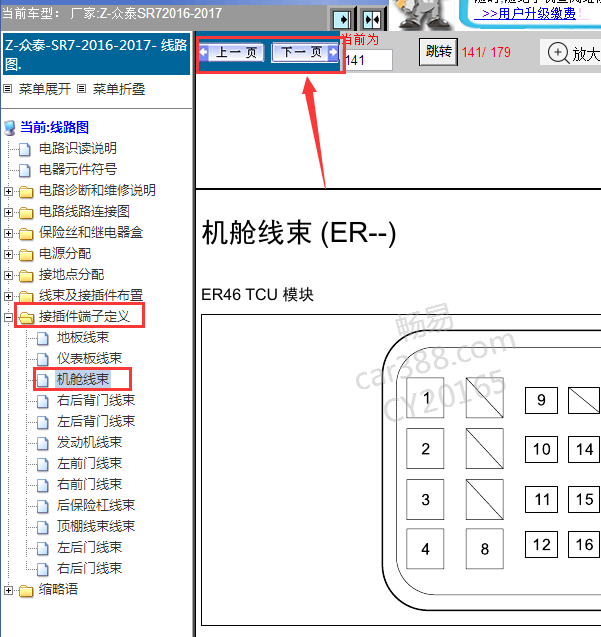Click the right-arrow panel toggle icon in header
This screenshot has width=601, height=637.
(341, 19)
